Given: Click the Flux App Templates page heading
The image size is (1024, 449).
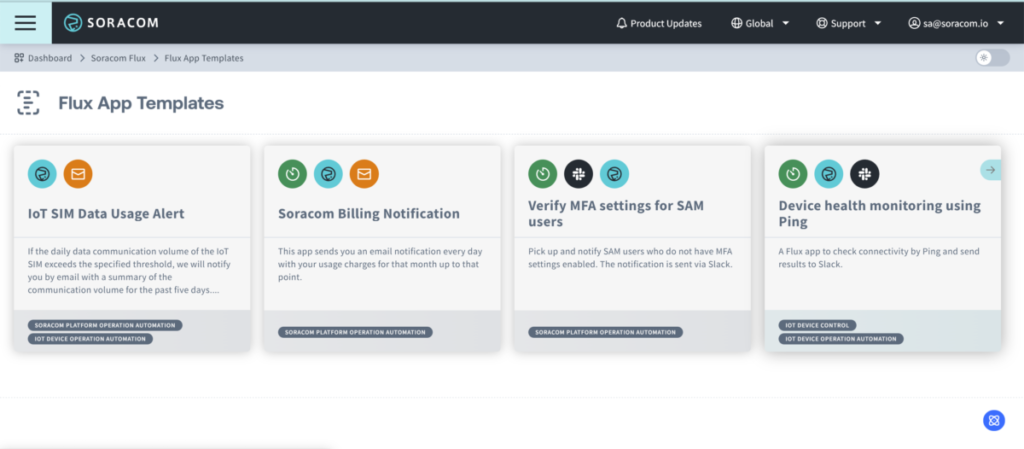Looking at the screenshot, I should (x=141, y=103).
